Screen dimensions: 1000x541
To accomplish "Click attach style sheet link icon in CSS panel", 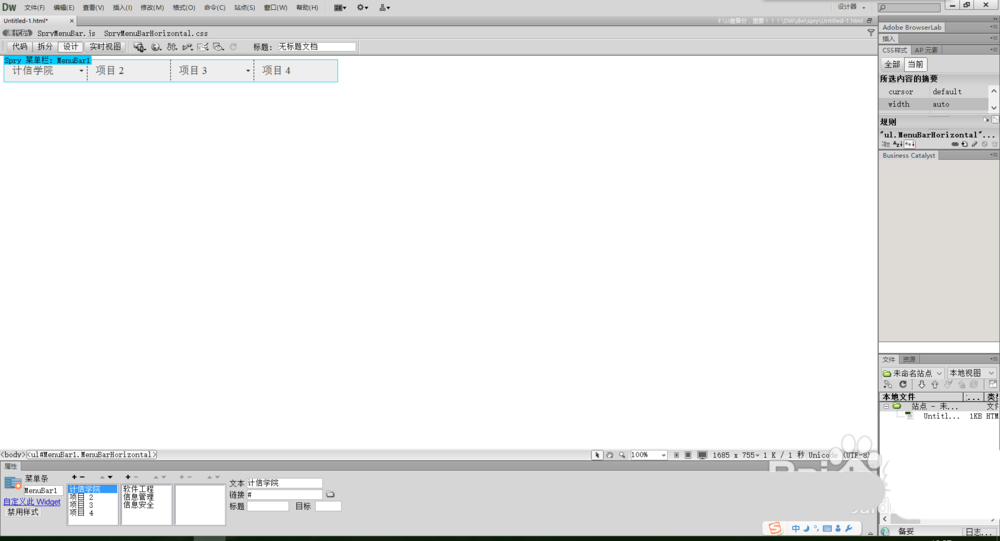I will click(x=955, y=144).
